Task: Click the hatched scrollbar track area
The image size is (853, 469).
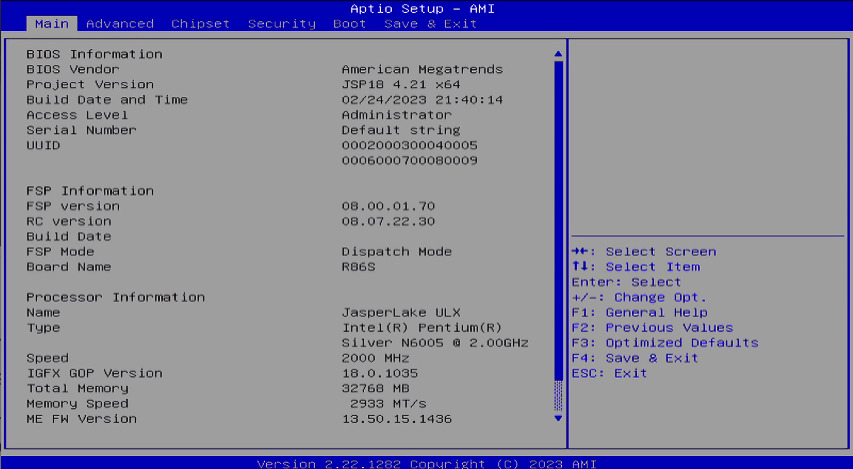Action: [x=558, y=396]
